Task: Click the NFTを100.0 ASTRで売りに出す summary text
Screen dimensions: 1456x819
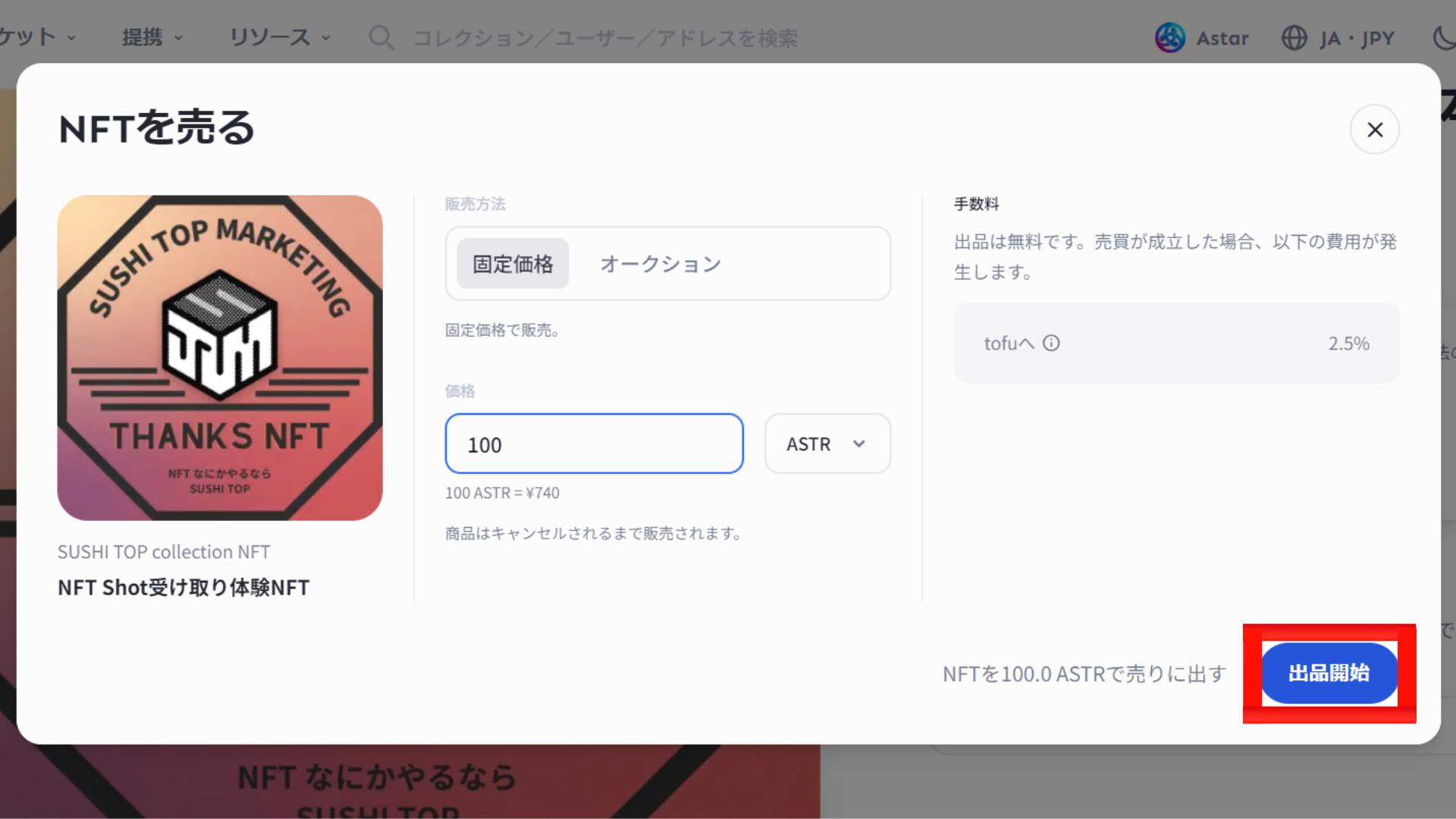Action: [x=1084, y=674]
